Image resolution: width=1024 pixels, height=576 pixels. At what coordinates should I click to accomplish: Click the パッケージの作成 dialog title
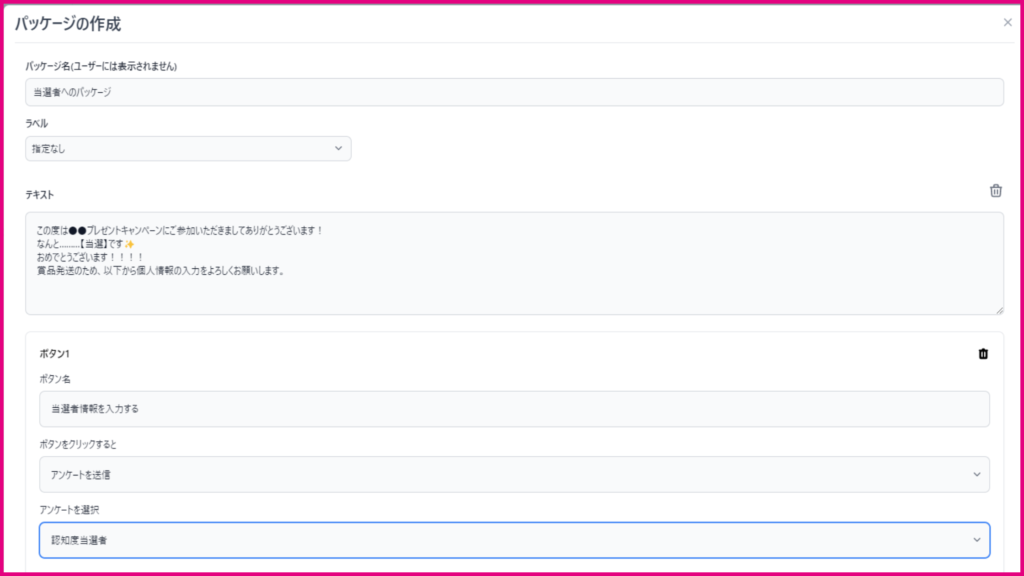coord(68,24)
